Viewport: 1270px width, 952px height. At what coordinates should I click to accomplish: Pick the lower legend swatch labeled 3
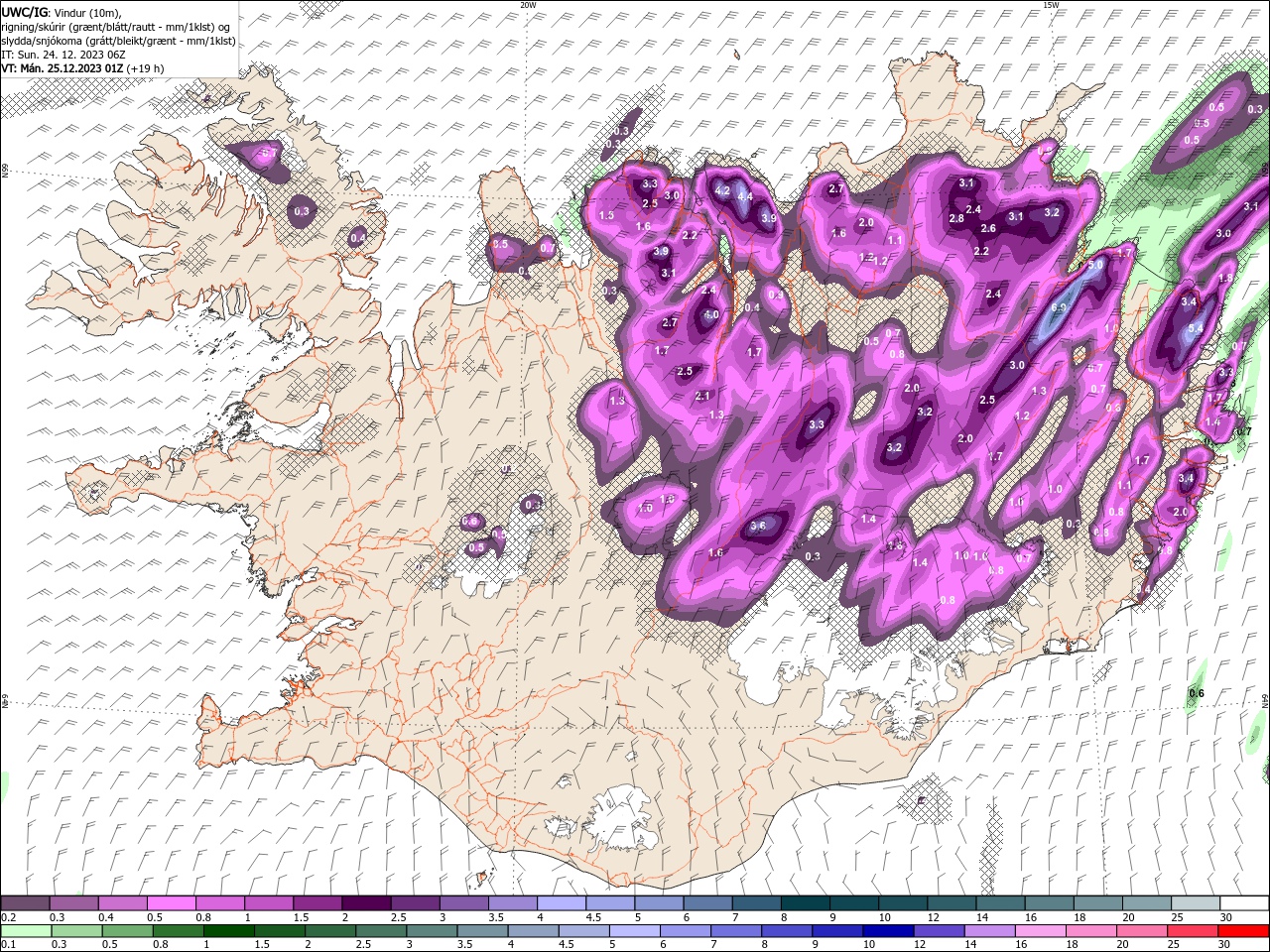432,930
